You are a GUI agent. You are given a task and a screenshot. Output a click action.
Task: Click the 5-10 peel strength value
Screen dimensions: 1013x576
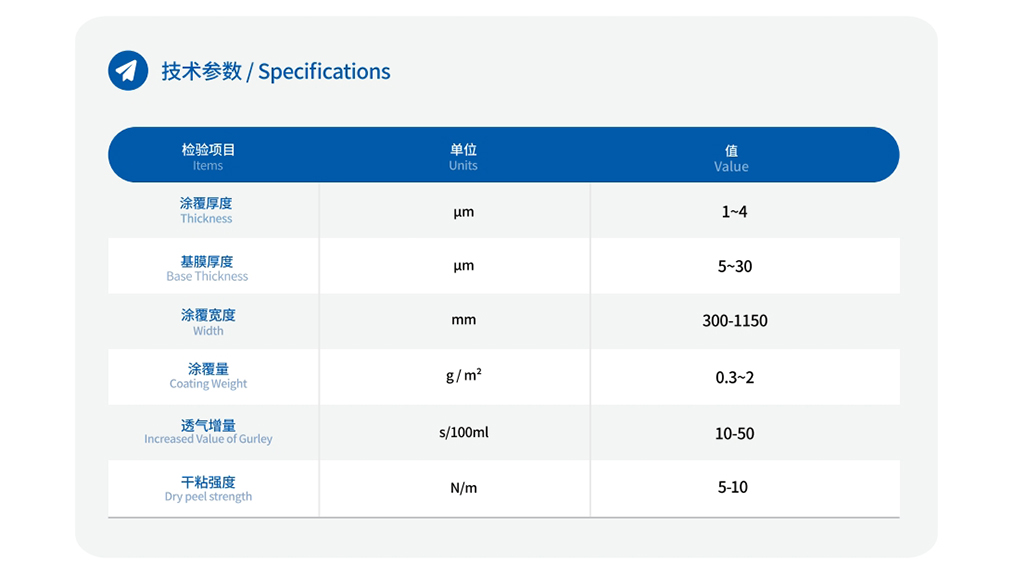pyautogui.click(x=733, y=487)
